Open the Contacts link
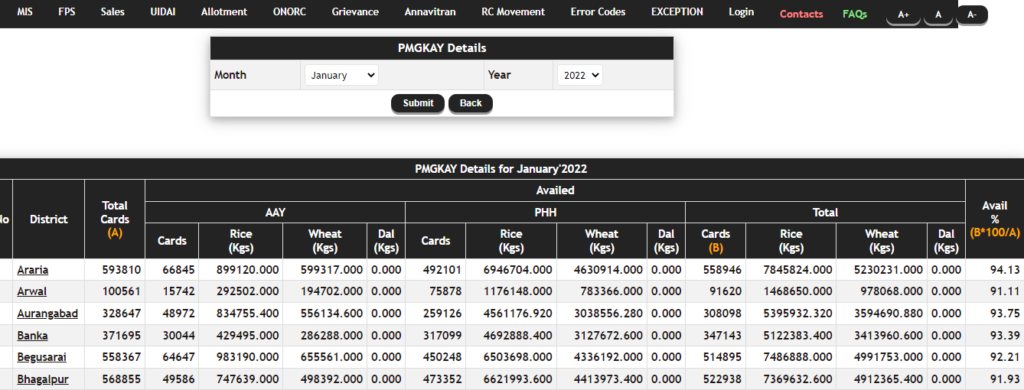 (x=801, y=14)
